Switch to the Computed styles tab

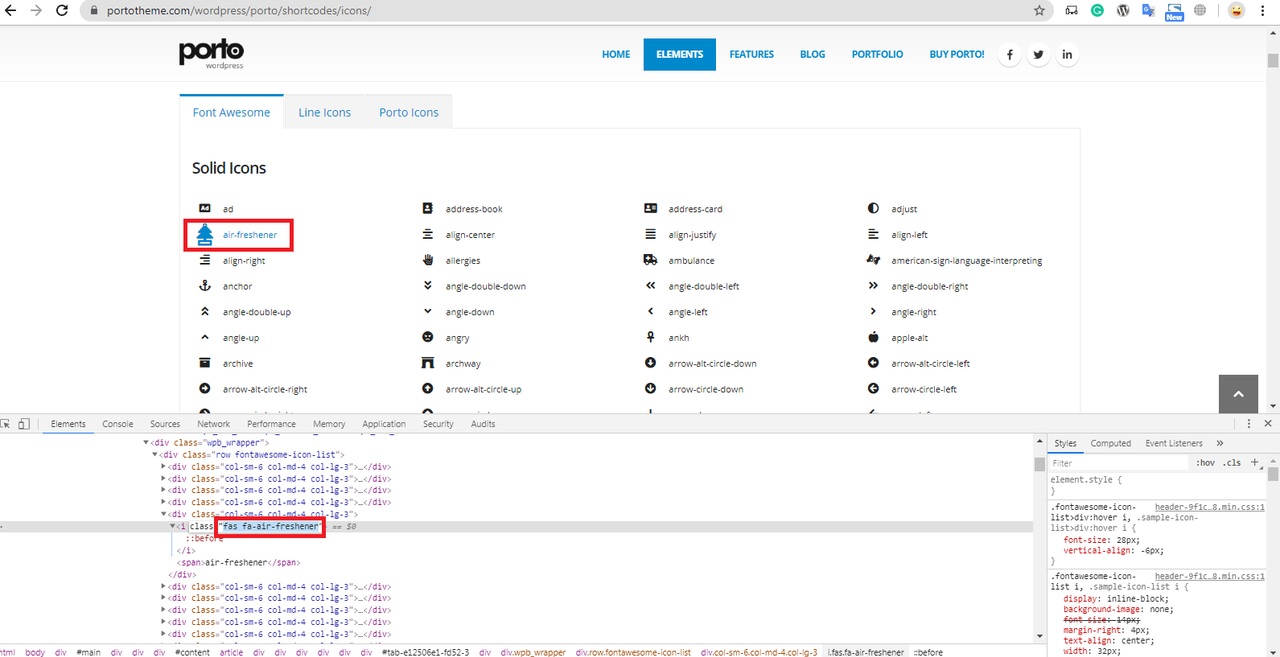1111,443
